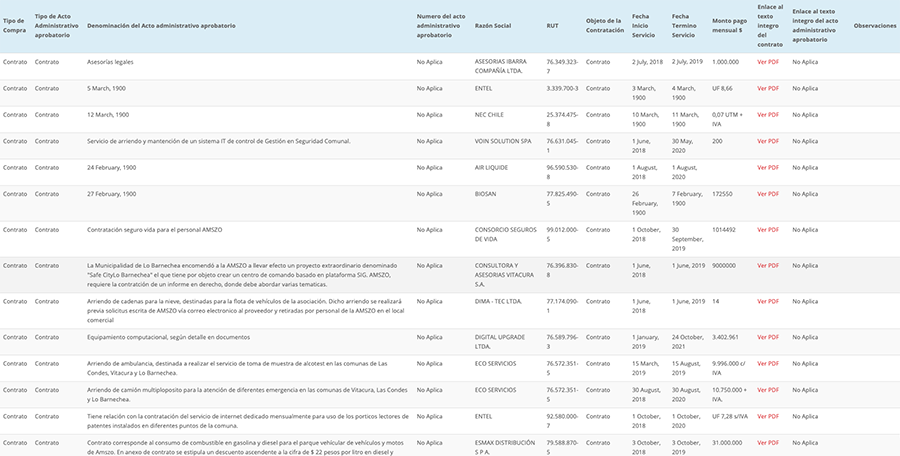This screenshot has height=456, width=900.
Task: Select the AIR LIQUIDE cell
Action: (x=491, y=168)
